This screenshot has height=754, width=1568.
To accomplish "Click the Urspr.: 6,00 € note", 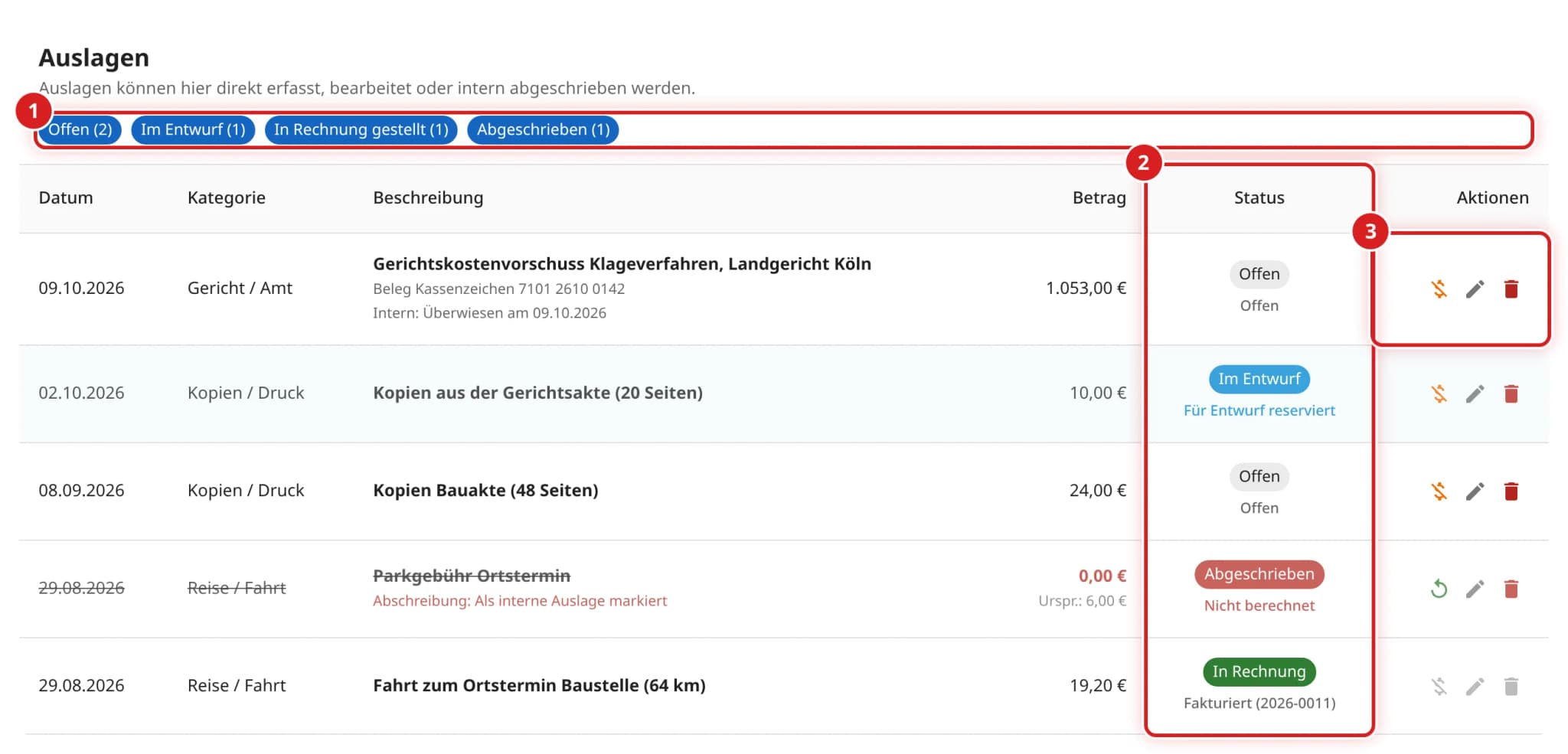I will [x=1082, y=601].
